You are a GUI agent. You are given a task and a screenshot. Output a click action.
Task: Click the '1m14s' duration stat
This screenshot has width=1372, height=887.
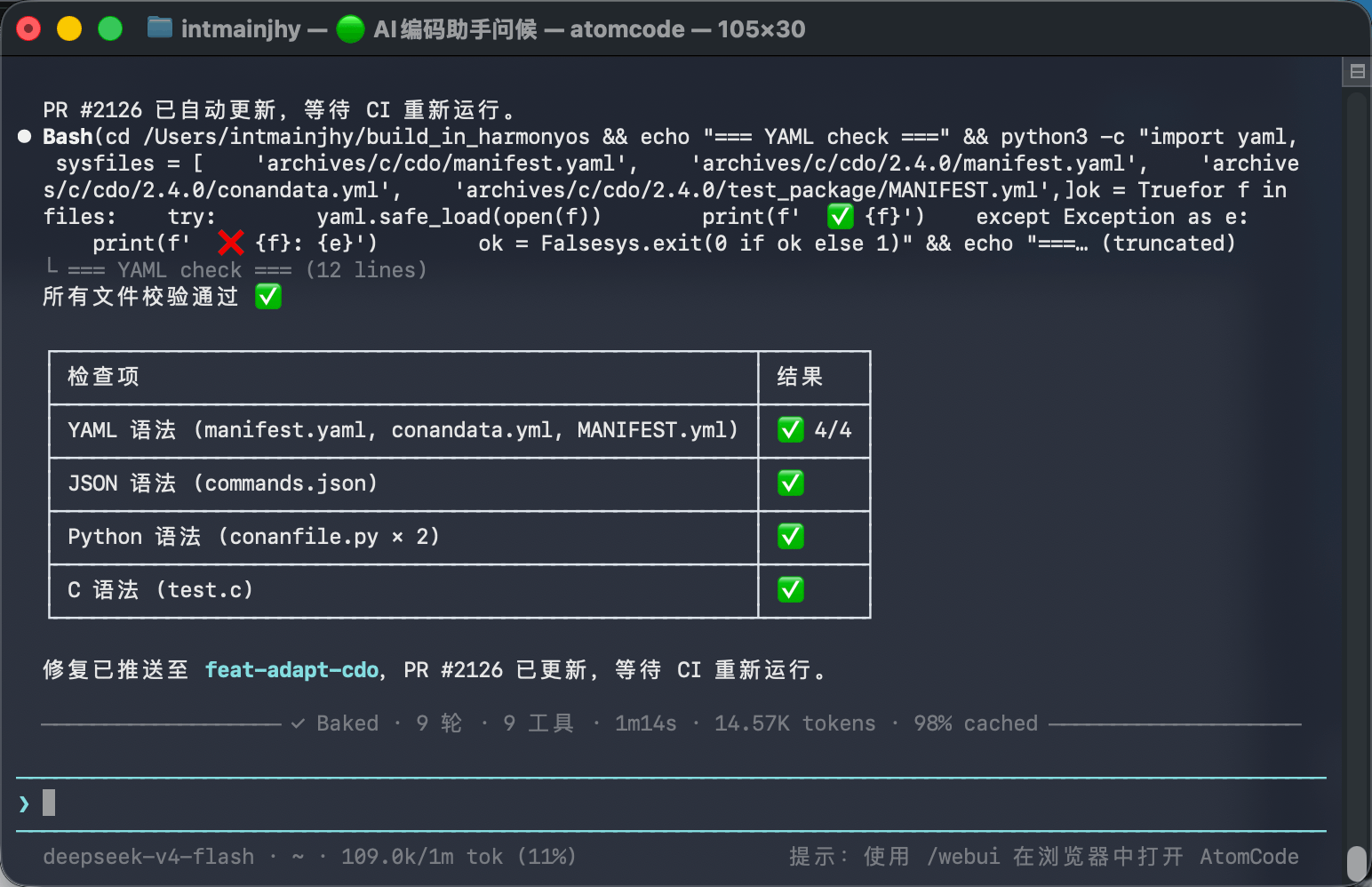pos(646,723)
